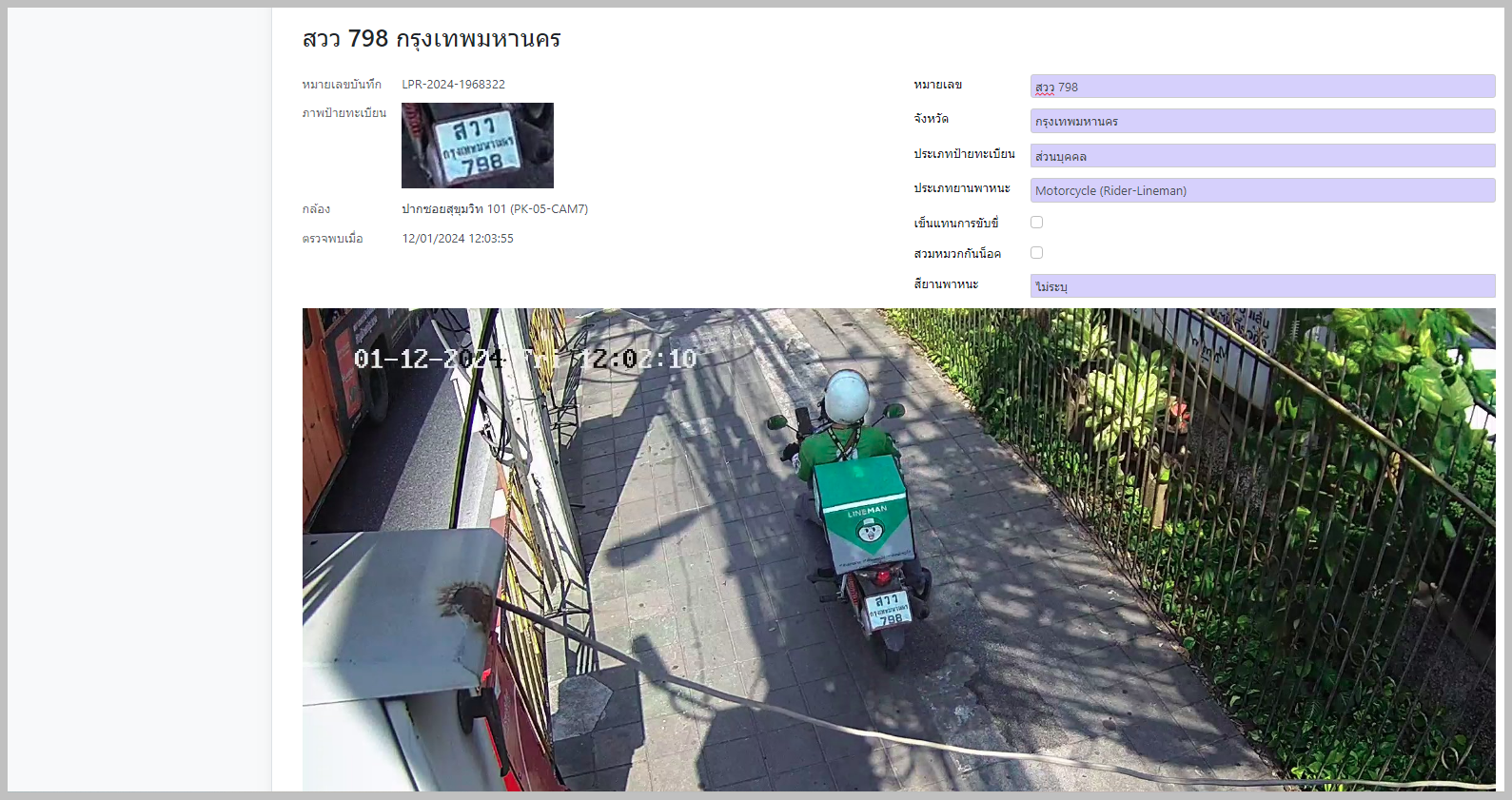Click the เข็นแทนการขับขี่ label text
Viewport: 1512px width, 800px height.
coord(955,224)
